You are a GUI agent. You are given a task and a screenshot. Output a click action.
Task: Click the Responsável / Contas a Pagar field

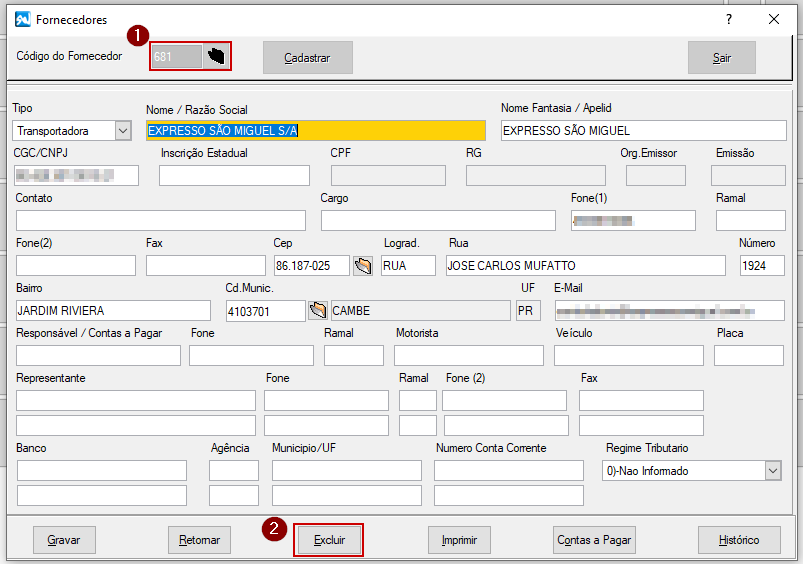(98, 355)
